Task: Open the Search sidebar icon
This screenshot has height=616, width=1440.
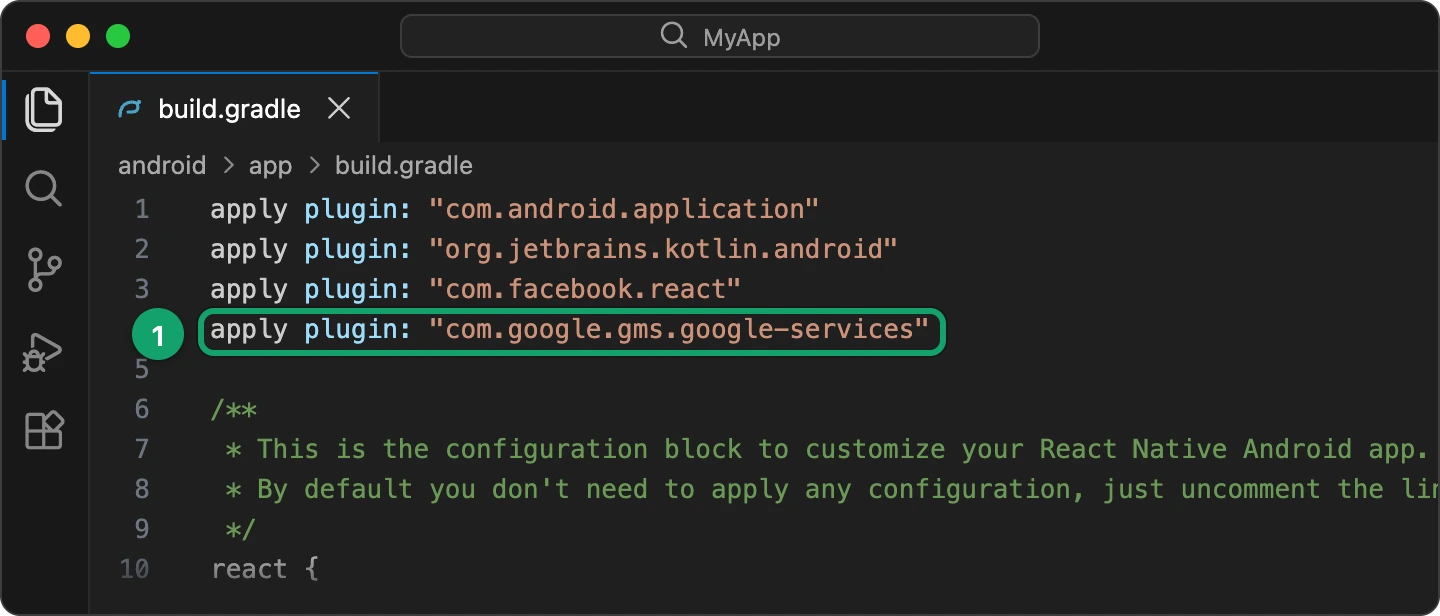Action: point(44,188)
